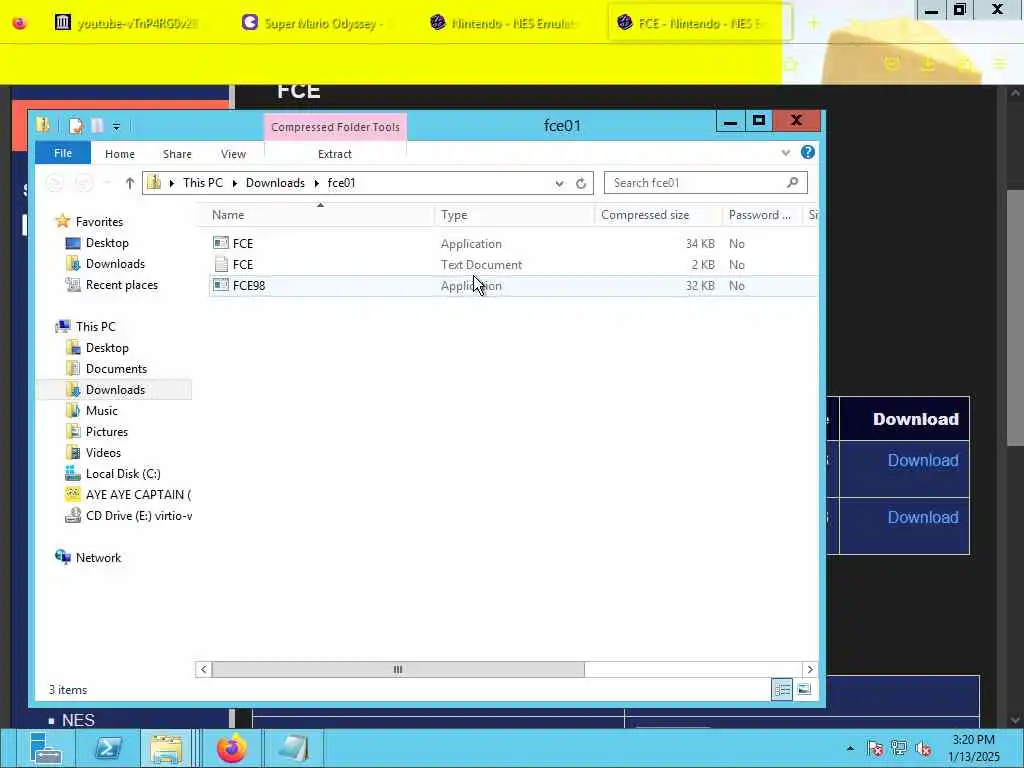
Task: Open File Explorer taskbar icon
Action: point(166,748)
